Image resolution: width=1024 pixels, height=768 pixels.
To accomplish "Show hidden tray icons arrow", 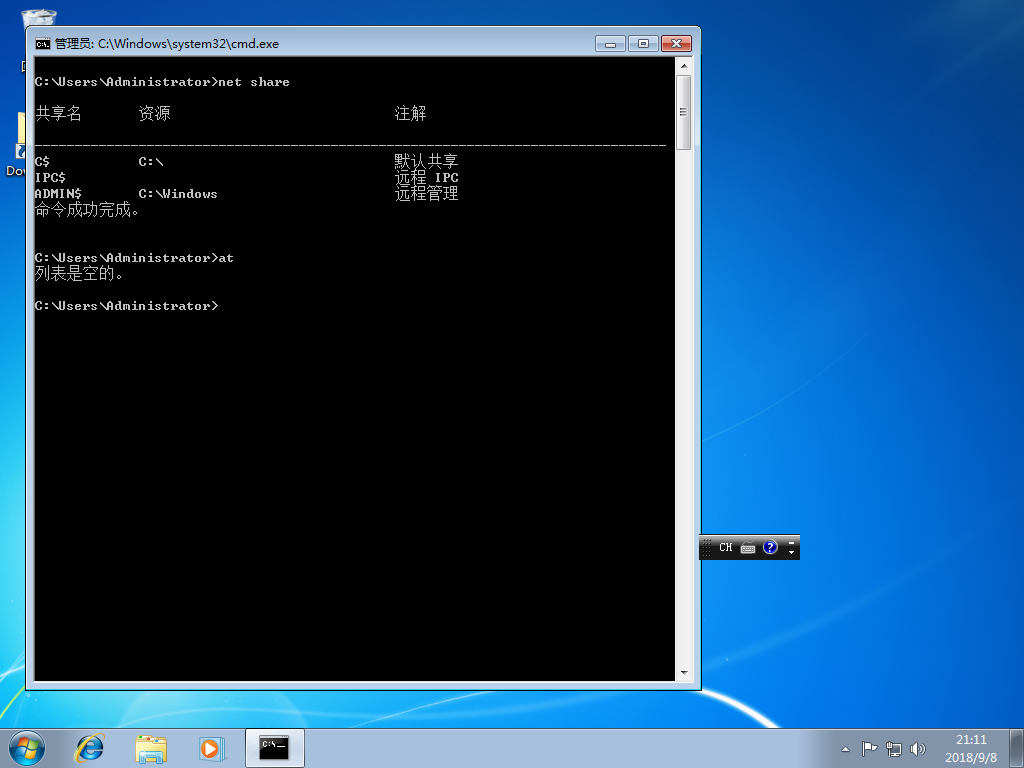I will [x=845, y=748].
